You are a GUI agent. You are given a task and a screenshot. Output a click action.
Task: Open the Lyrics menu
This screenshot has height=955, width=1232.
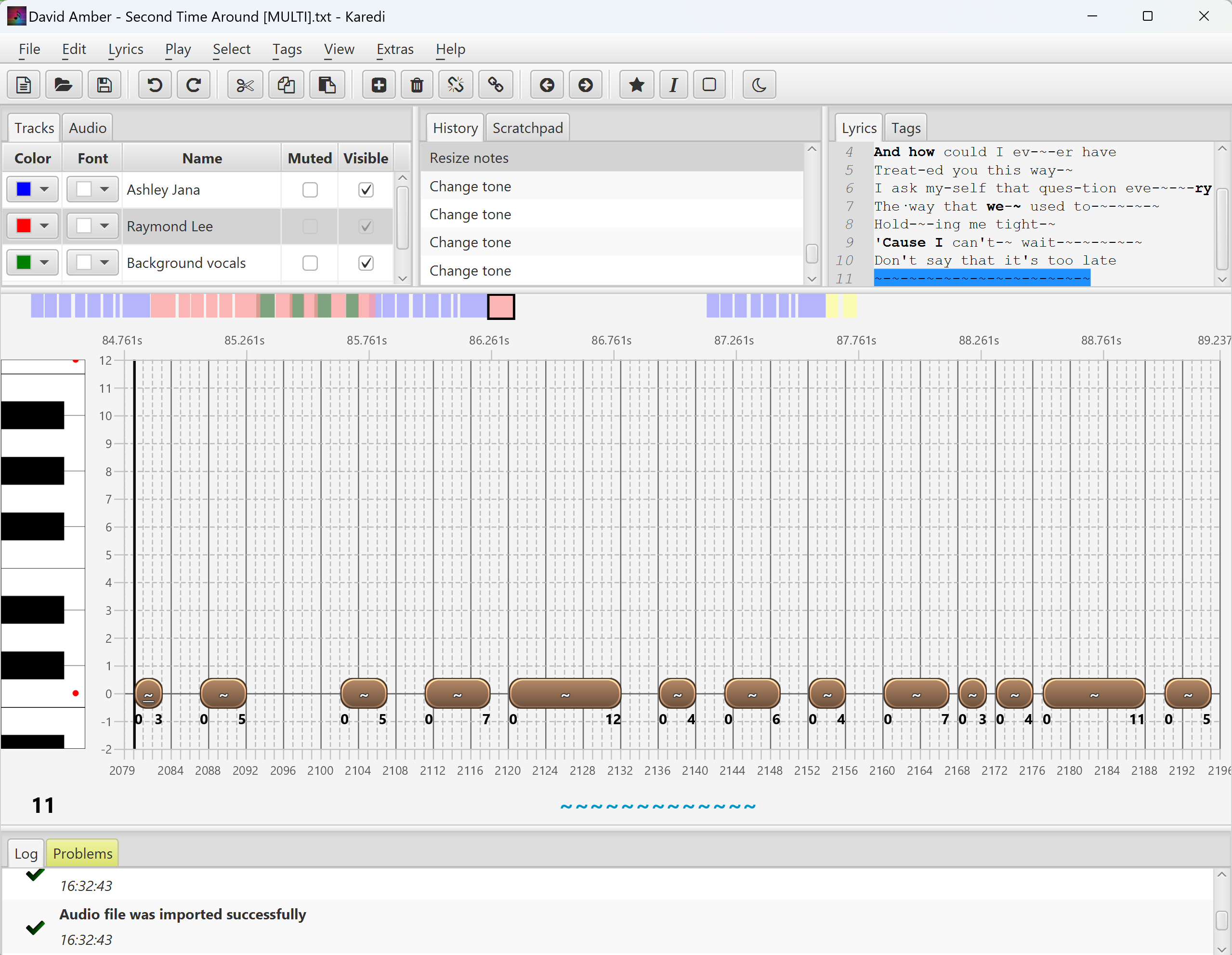(x=125, y=50)
